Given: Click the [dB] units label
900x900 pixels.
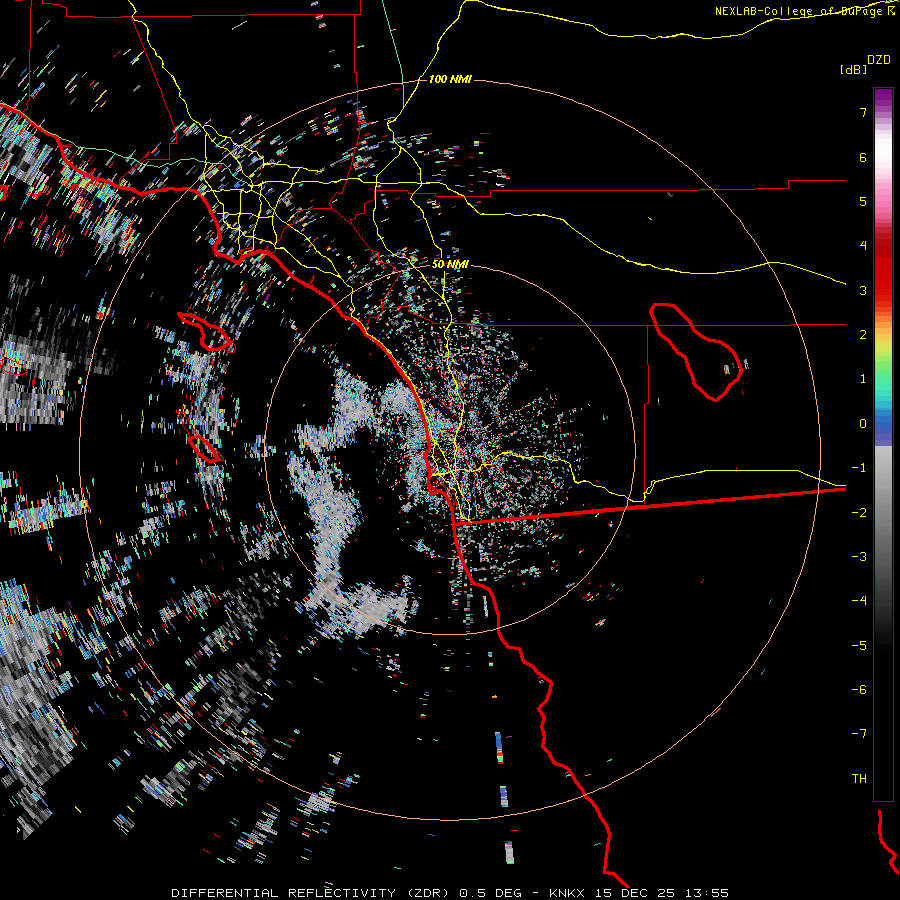Looking at the screenshot, I should coord(854,69).
